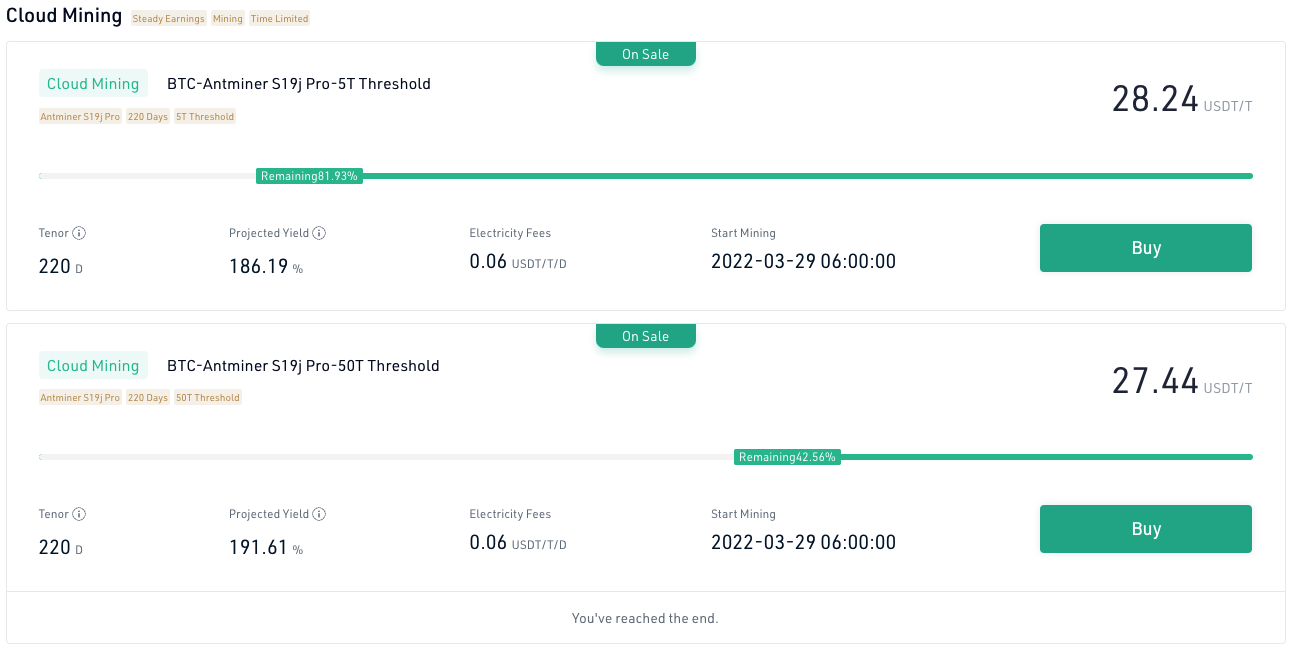This screenshot has height=653, width=1296.
Task: Open the BTC-Antminer S19j Pro-5T Threshold title
Action: click(x=299, y=84)
